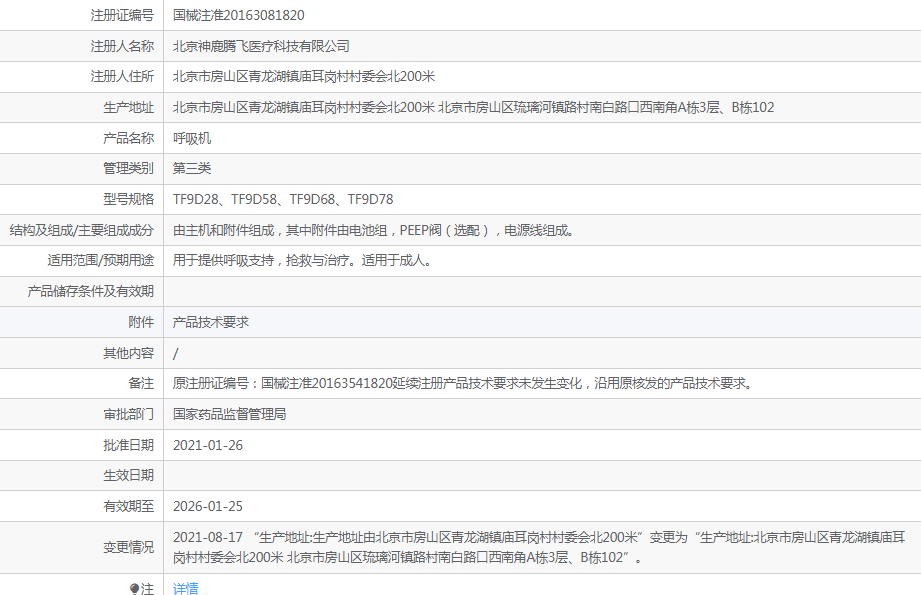This screenshot has height=595, width=921.
Task: Click the 注册证编号 label
Action: coord(122,15)
